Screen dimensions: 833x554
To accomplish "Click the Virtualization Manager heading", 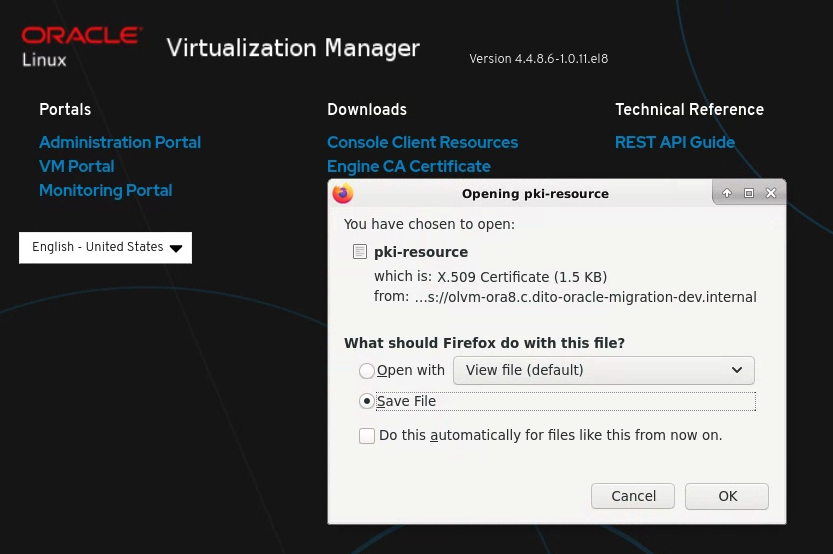I will click(293, 48).
